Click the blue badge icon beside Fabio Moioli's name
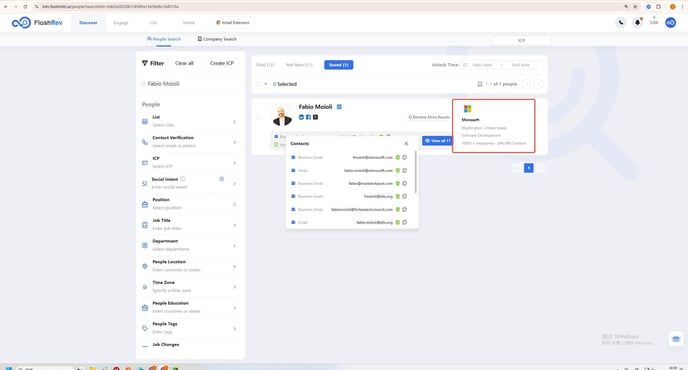Viewport: 688px width, 370px height. point(339,107)
